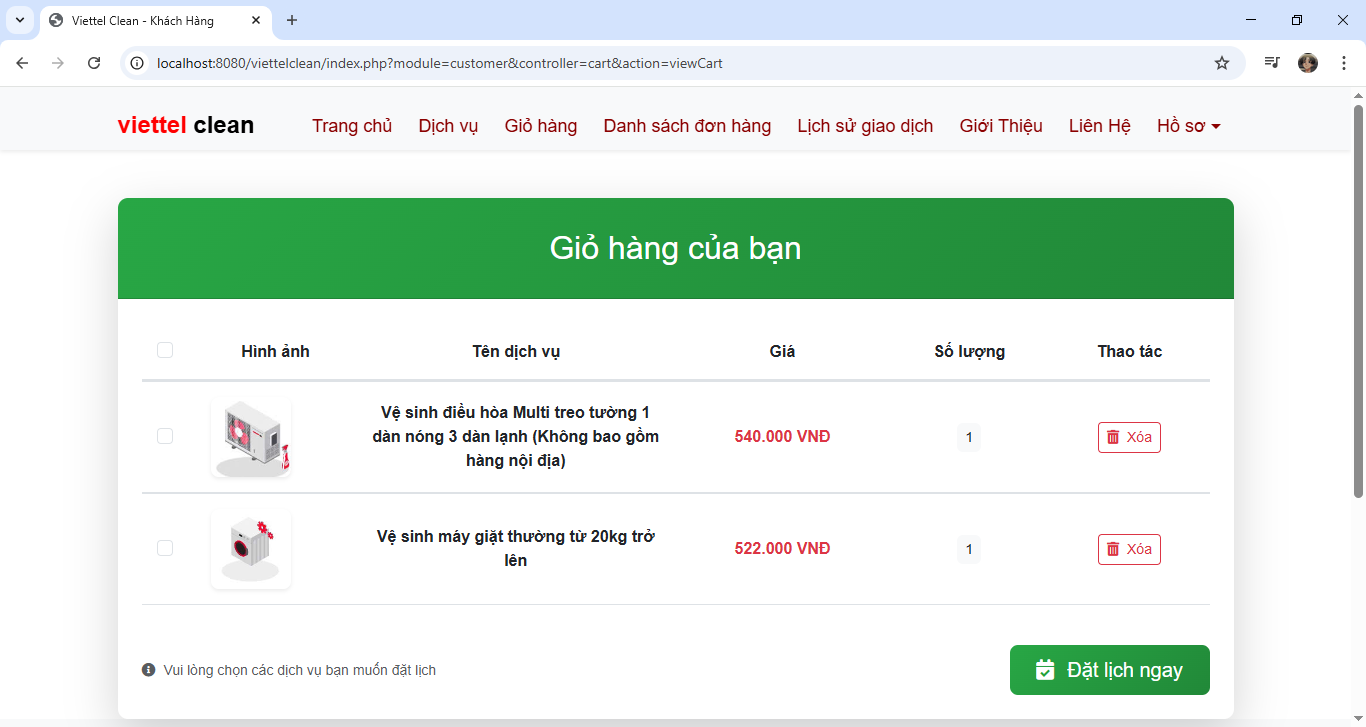
Task: View site information icon in address bar
Action: (x=138, y=63)
